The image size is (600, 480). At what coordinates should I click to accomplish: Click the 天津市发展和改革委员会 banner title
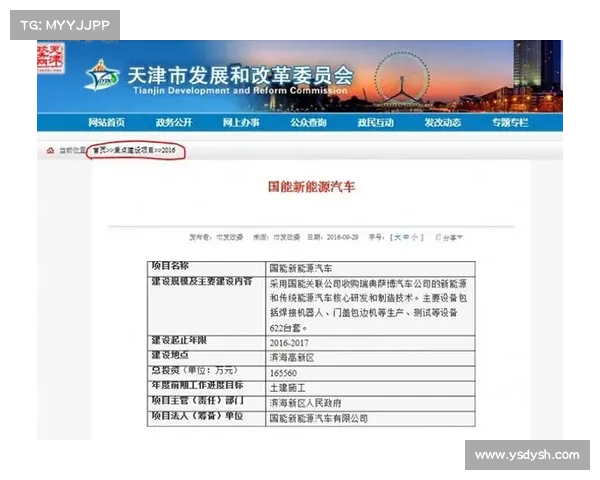point(240,75)
